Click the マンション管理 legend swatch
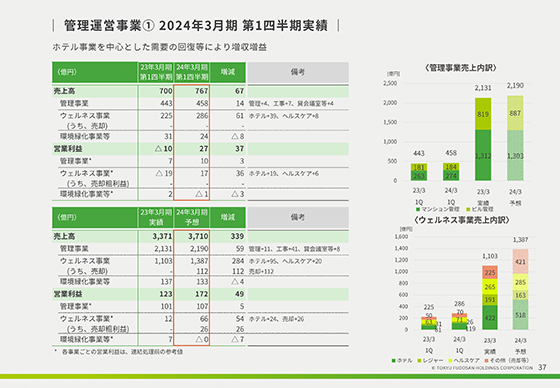560x388 pixels. tap(418, 209)
